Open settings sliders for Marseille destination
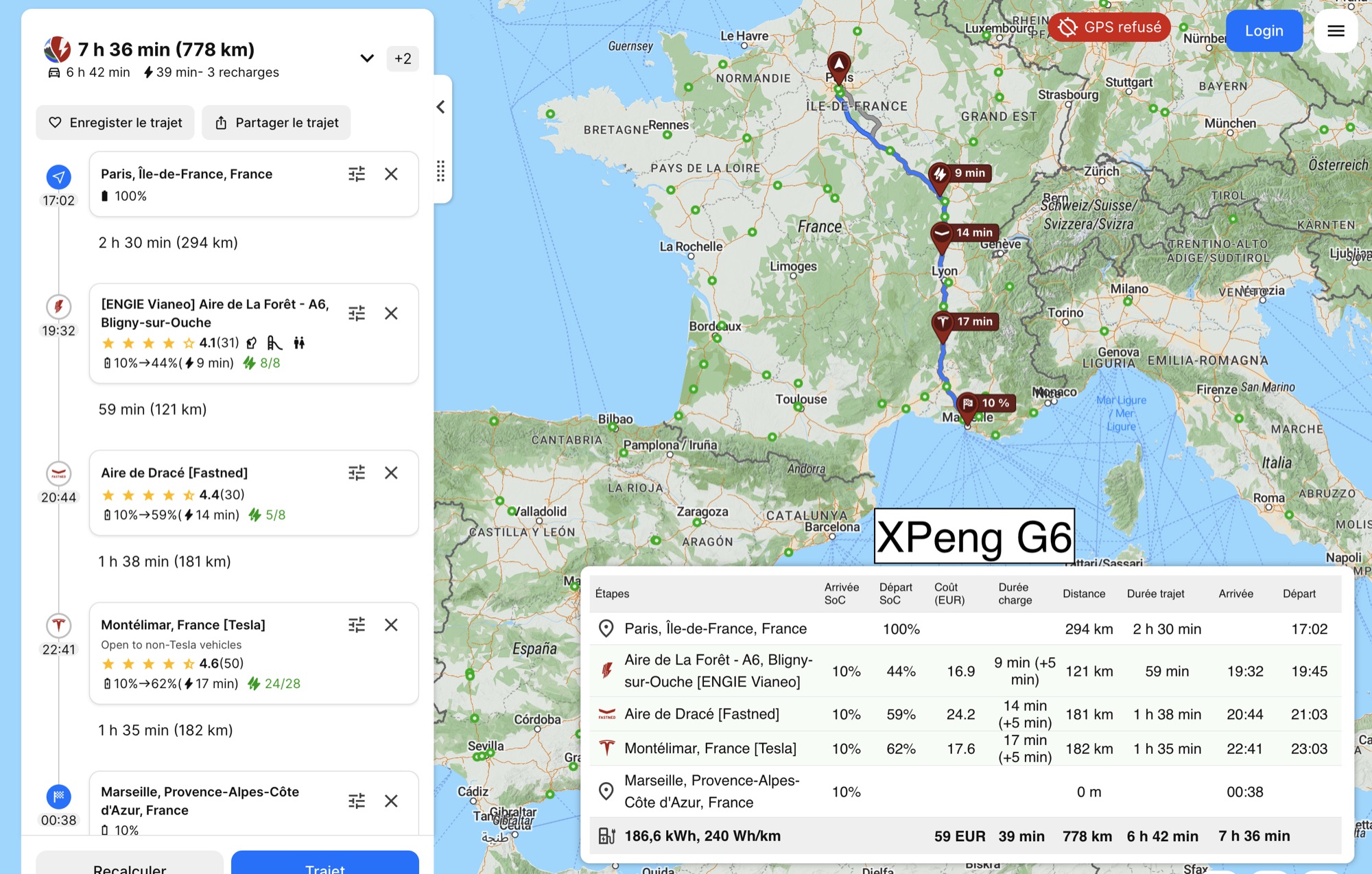Viewport: 1372px width, 874px height. [x=357, y=801]
